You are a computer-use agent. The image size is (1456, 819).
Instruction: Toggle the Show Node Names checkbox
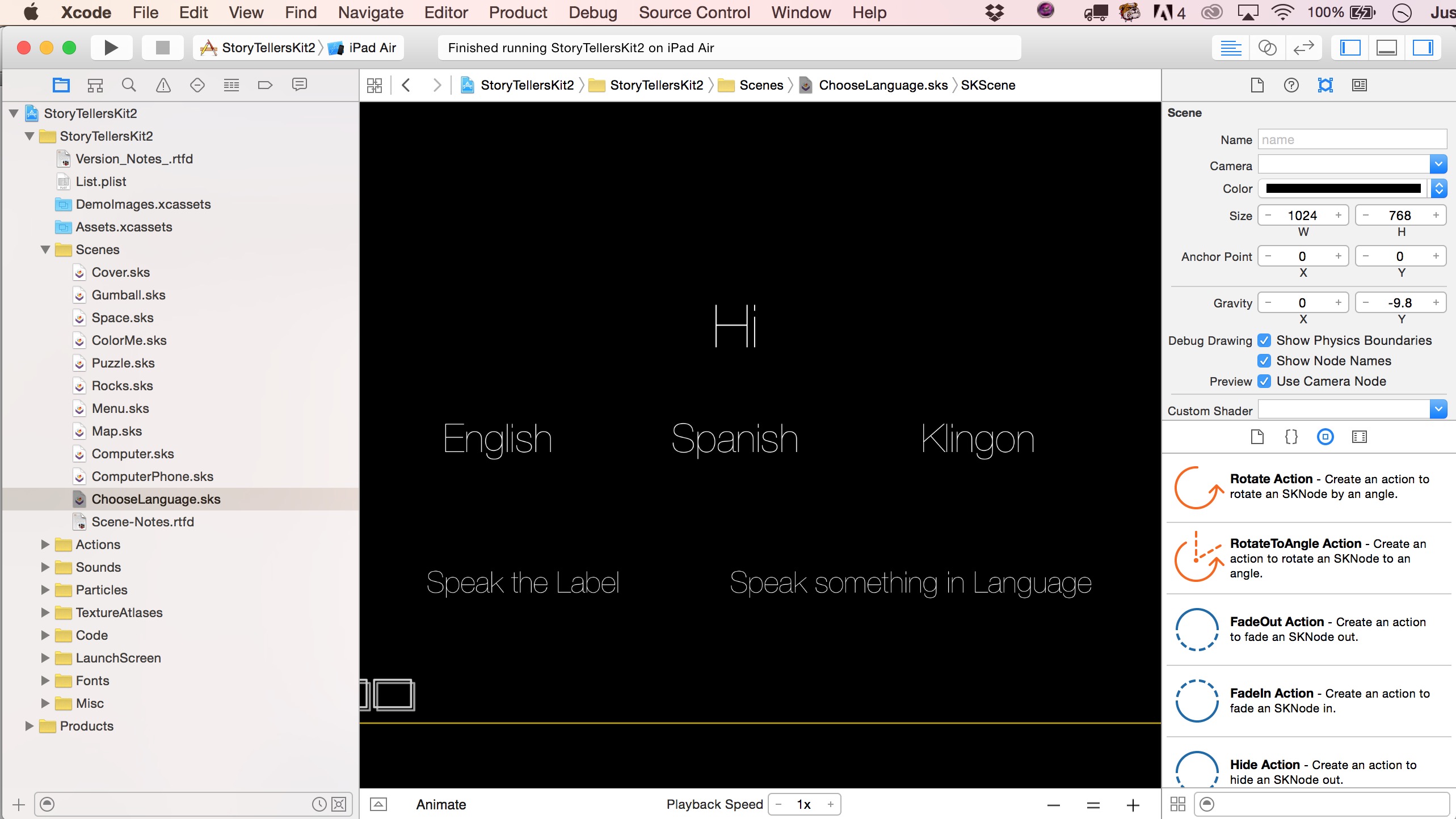click(1264, 361)
